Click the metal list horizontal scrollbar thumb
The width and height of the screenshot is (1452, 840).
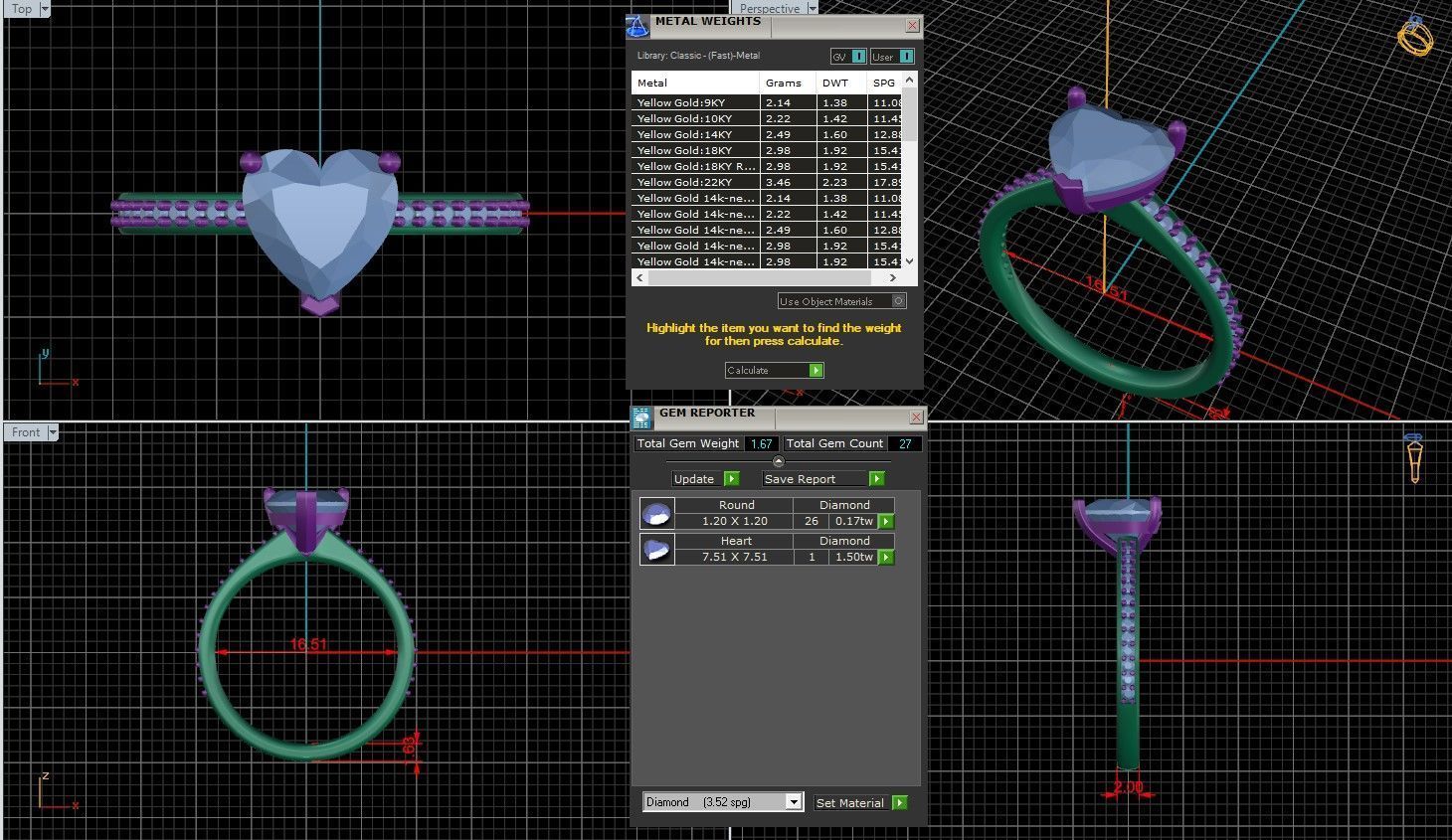pos(760,278)
